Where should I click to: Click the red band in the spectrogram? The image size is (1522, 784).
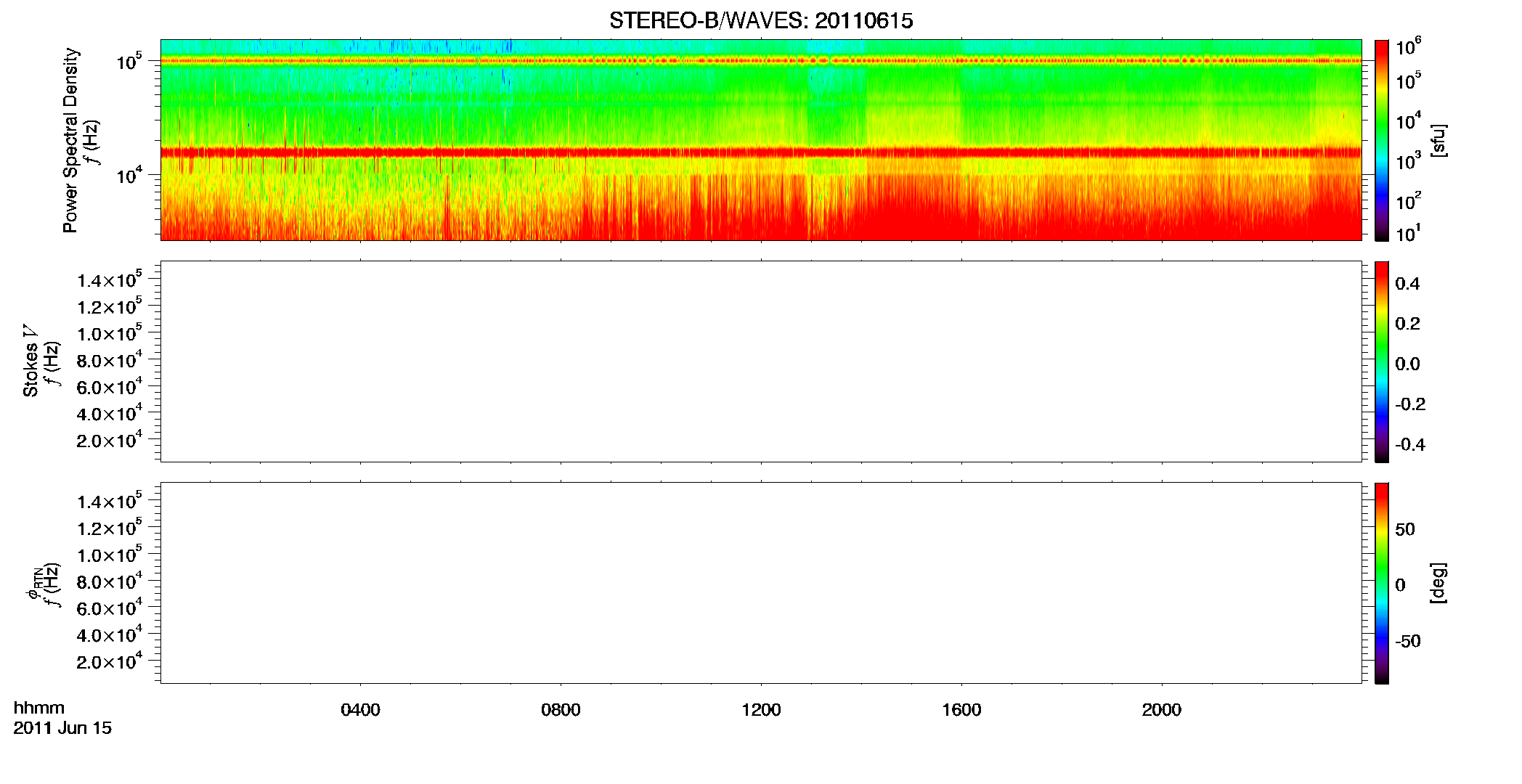(761, 152)
